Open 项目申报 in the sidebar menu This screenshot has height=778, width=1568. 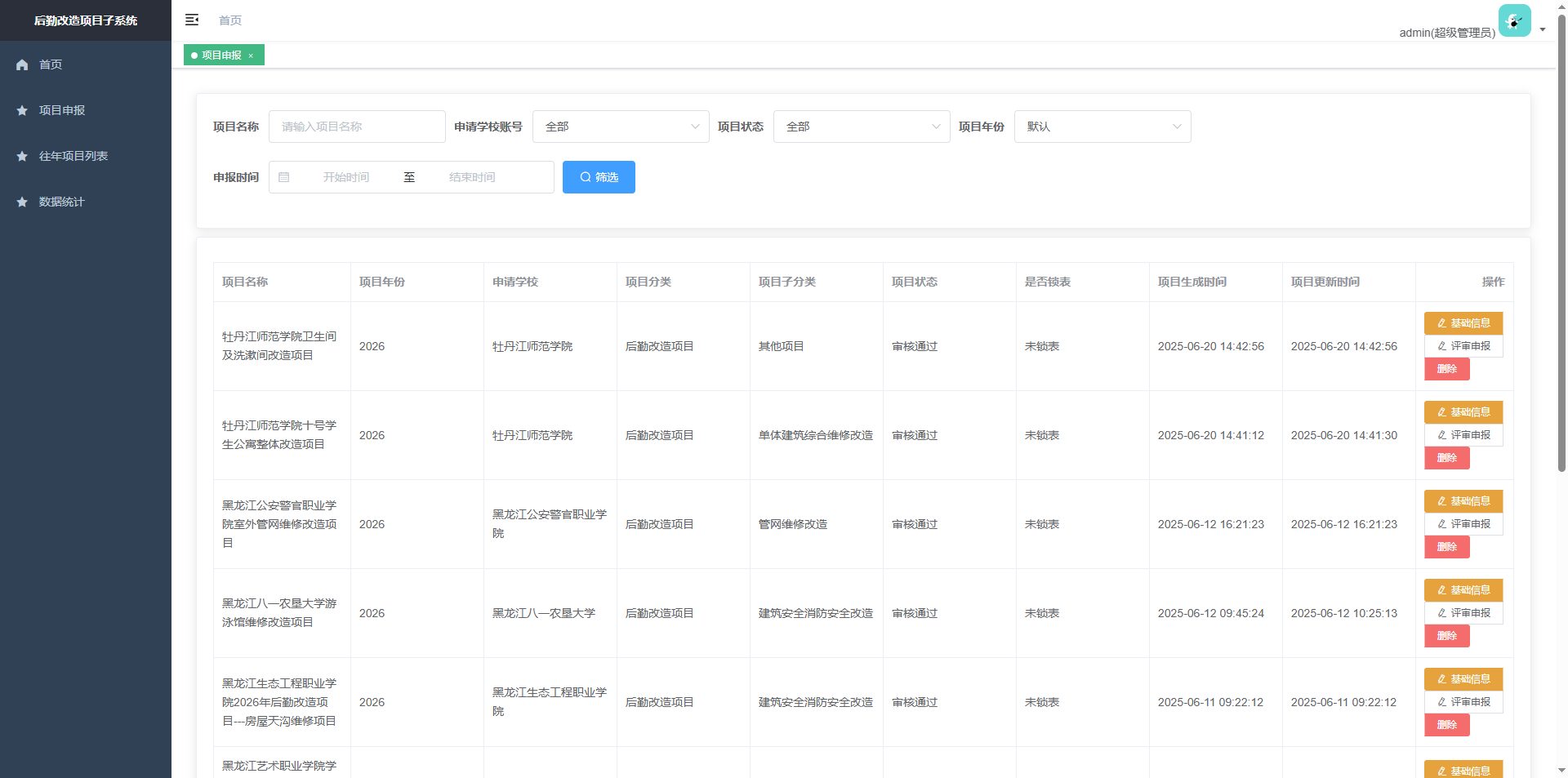point(62,110)
